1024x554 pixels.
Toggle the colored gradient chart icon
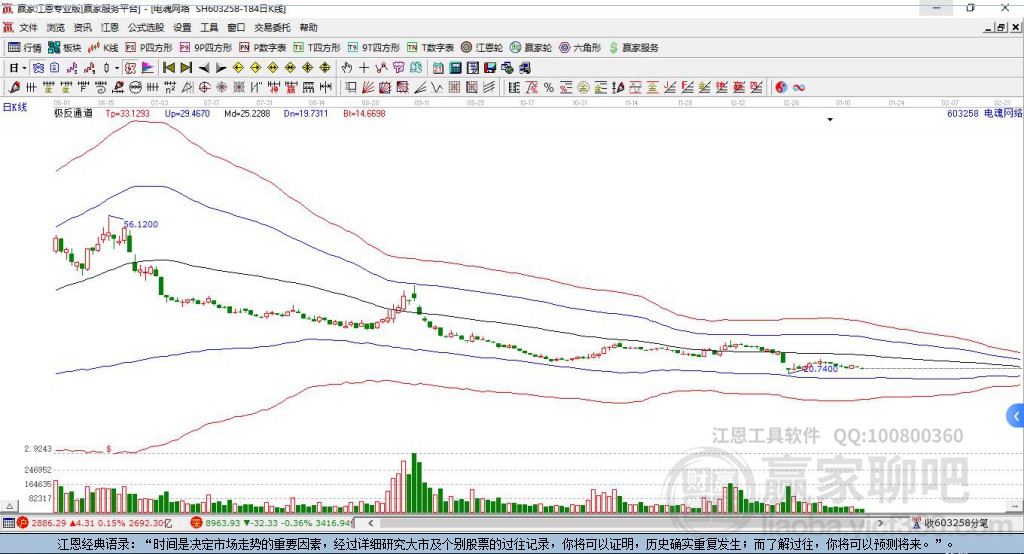[x=148, y=68]
